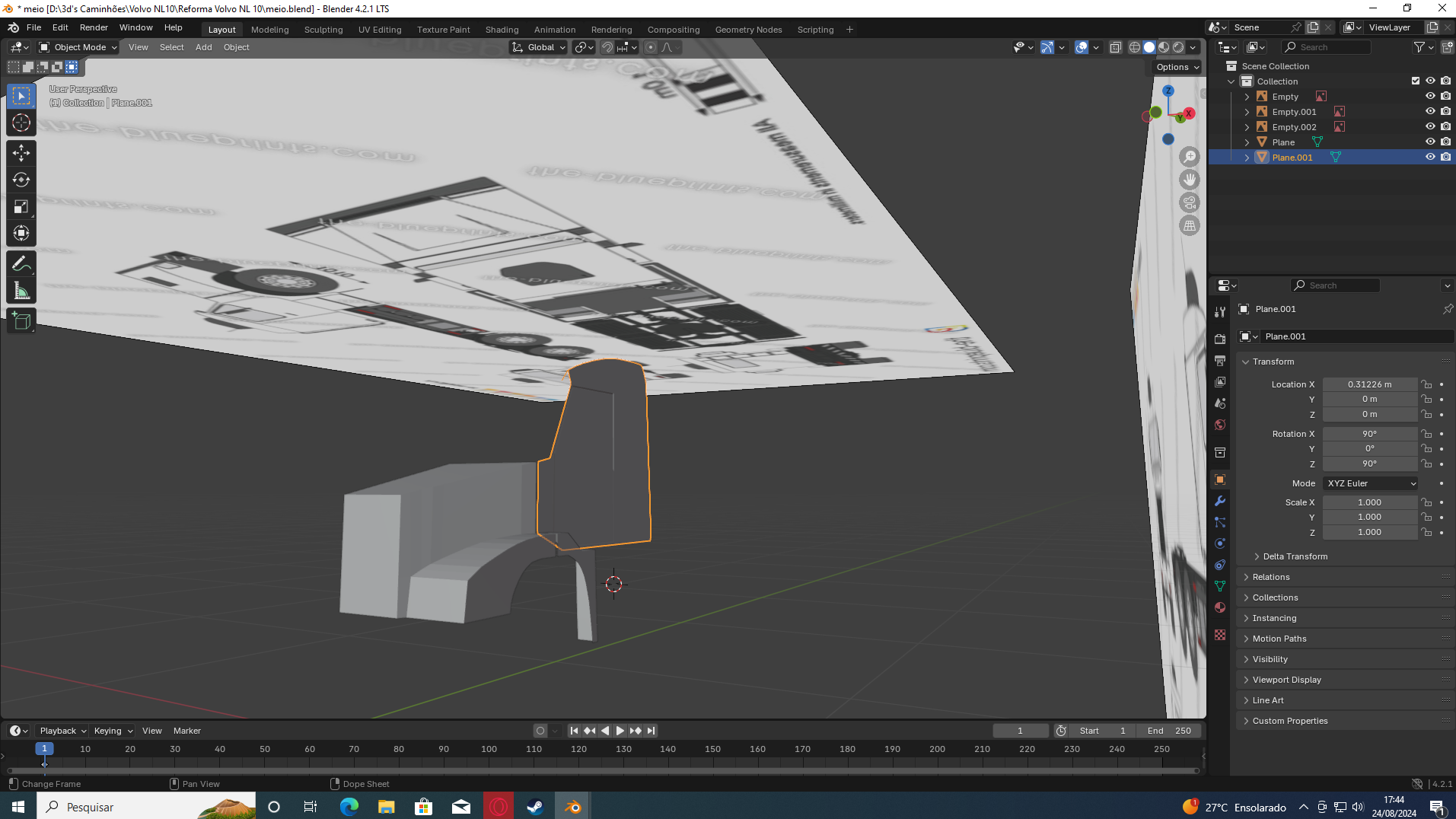
Task: Hide Empty.002 in viewport
Action: tap(1430, 127)
